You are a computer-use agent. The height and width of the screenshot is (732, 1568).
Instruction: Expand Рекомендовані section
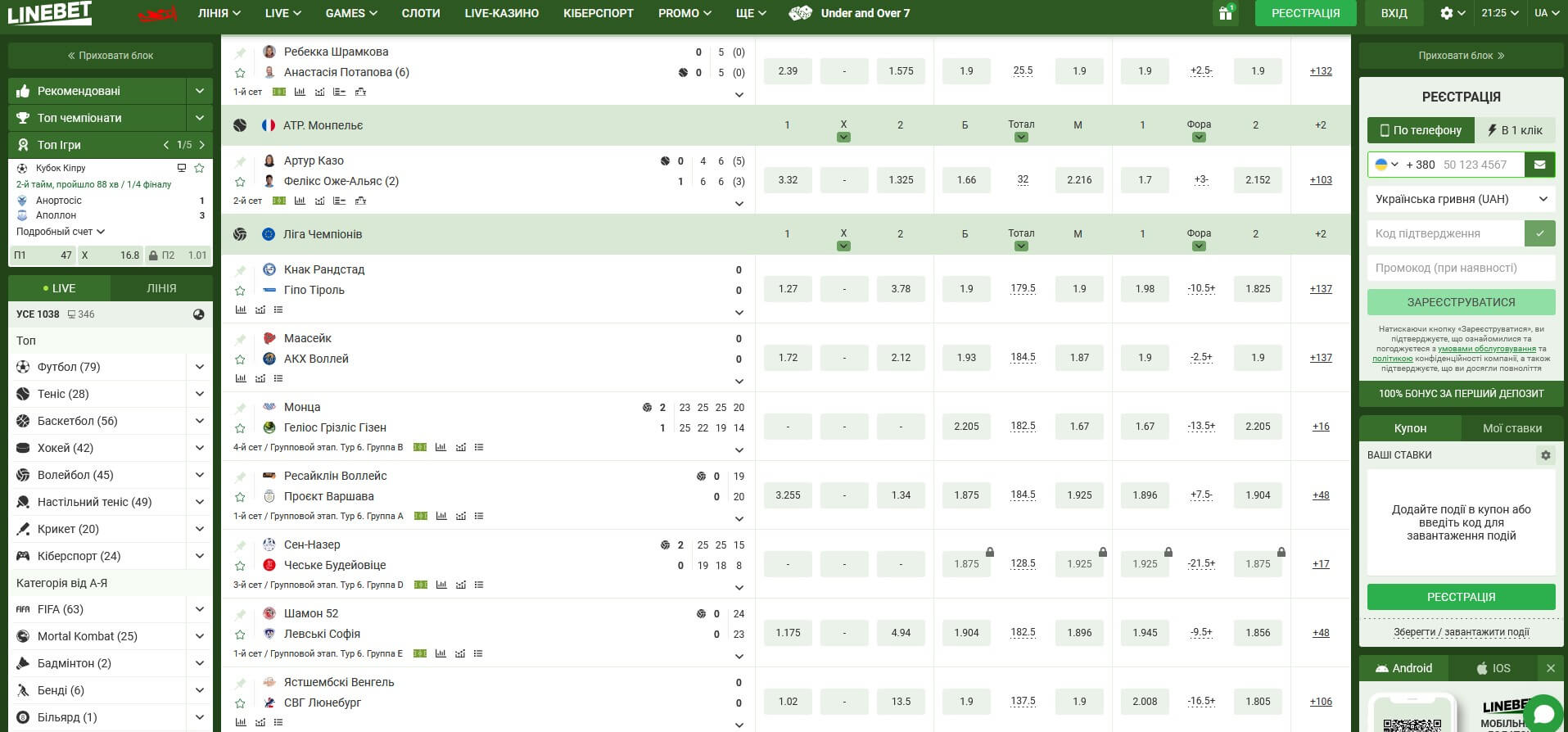click(199, 91)
